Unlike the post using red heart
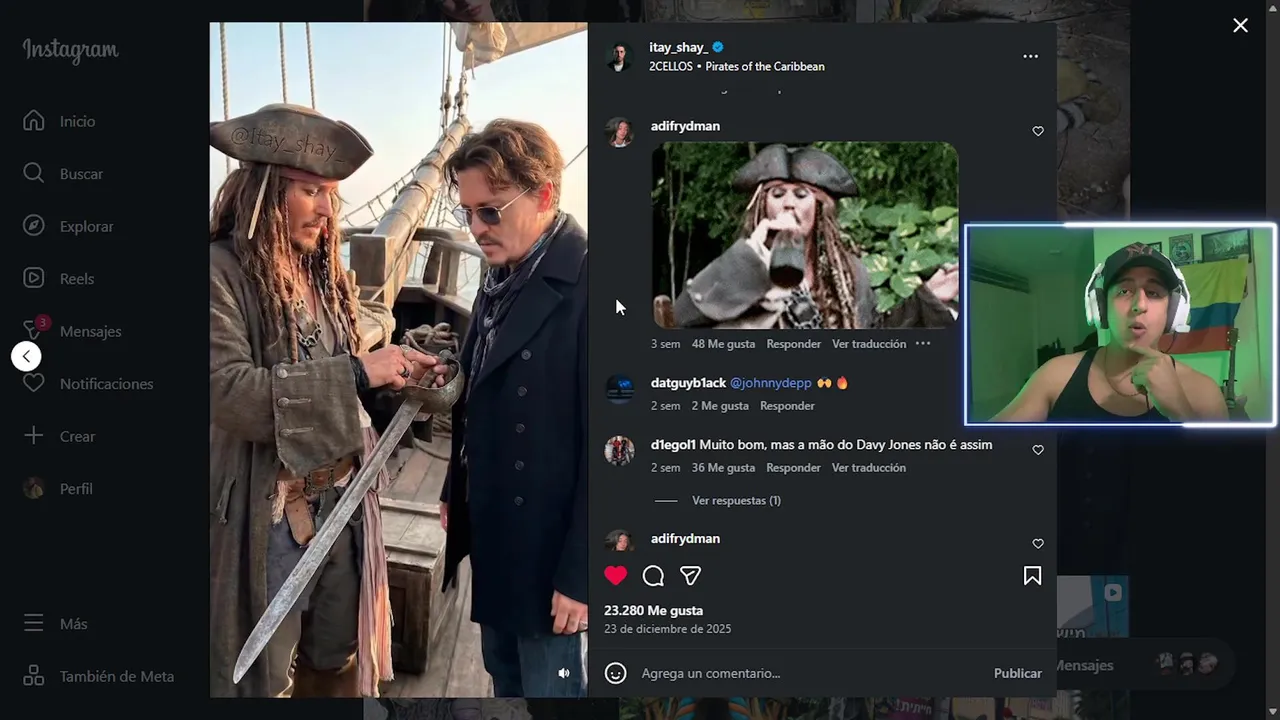Image resolution: width=1280 pixels, height=720 pixels. [x=616, y=576]
